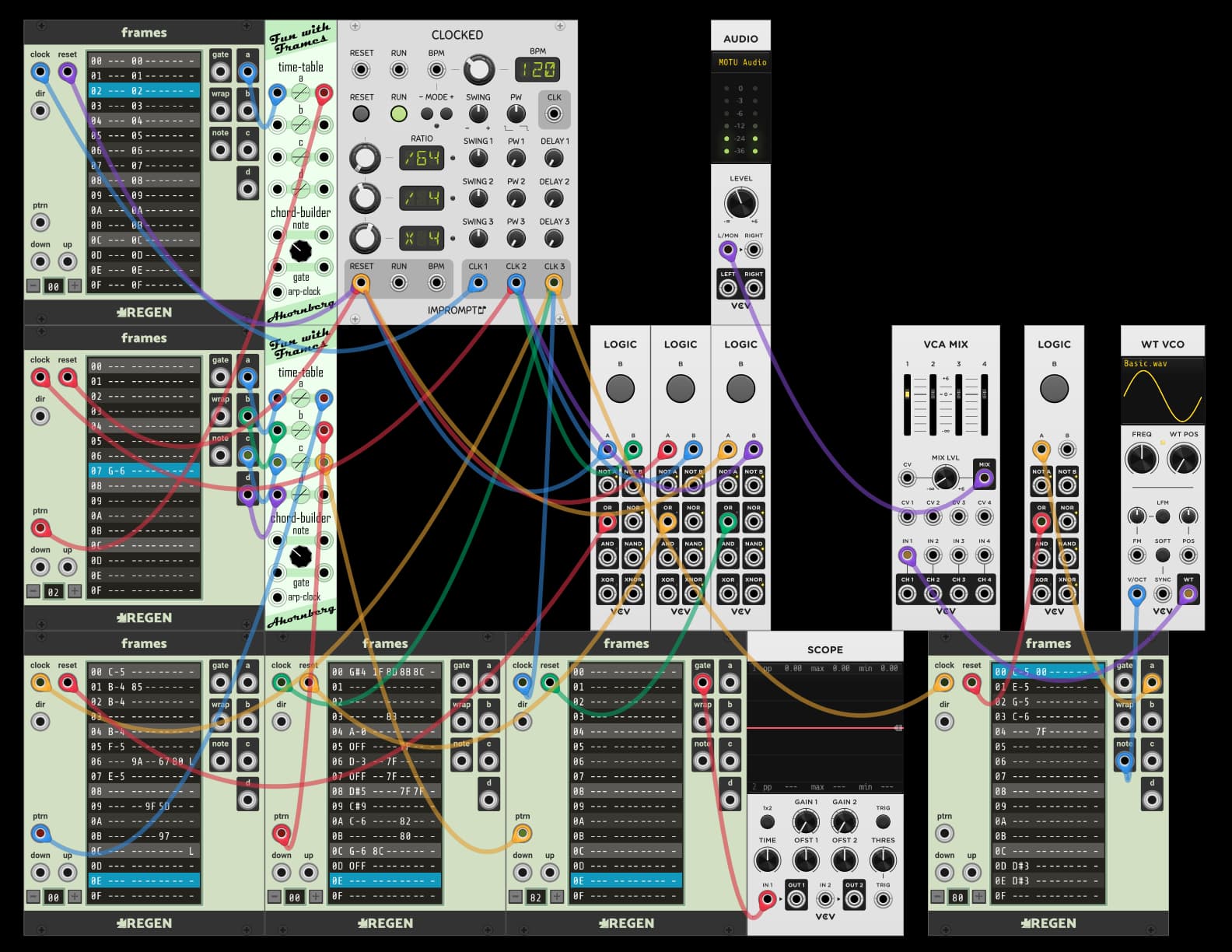Toggle the green RUN button on Clocked
This screenshot has width=1232, height=952.
click(x=398, y=114)
